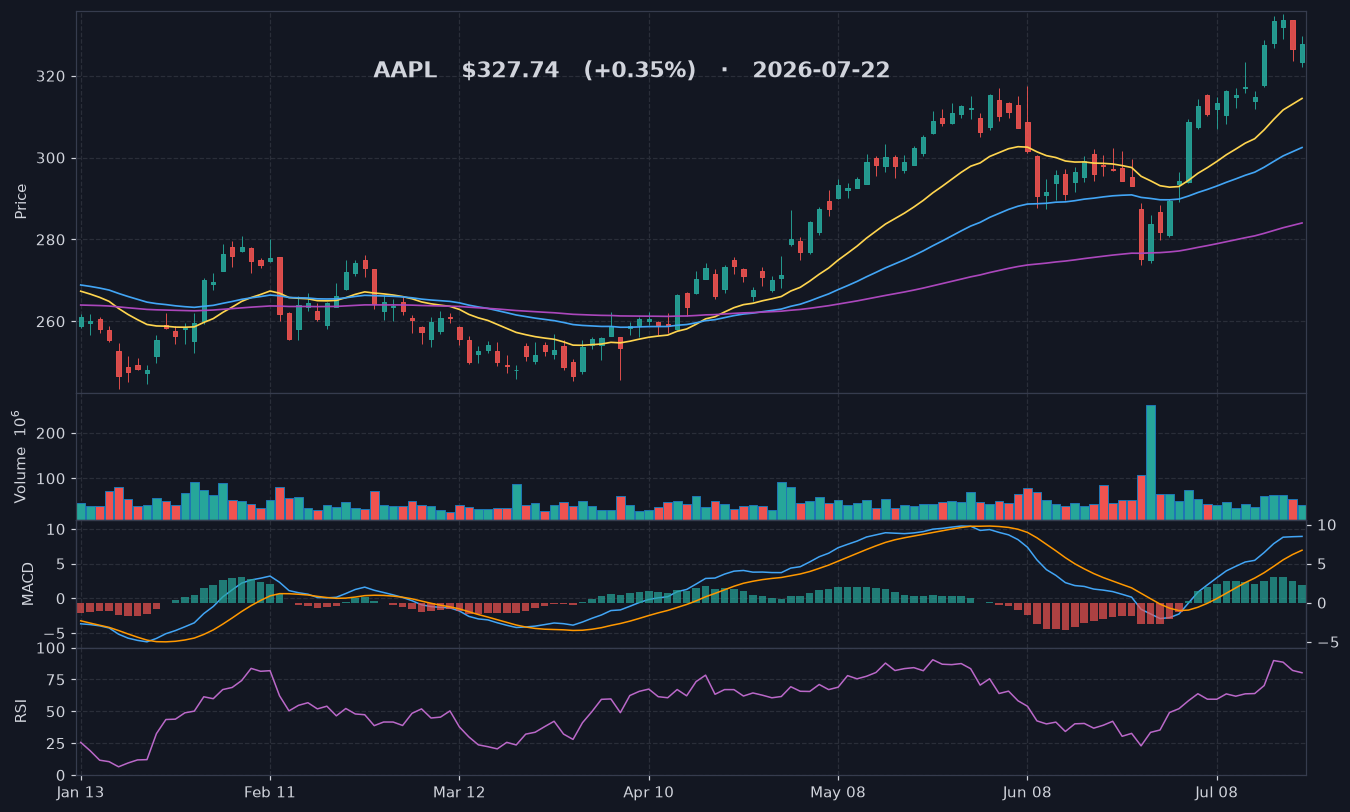
Task: Select the $327.74 price in the title
Action: [x=510, y=71]
